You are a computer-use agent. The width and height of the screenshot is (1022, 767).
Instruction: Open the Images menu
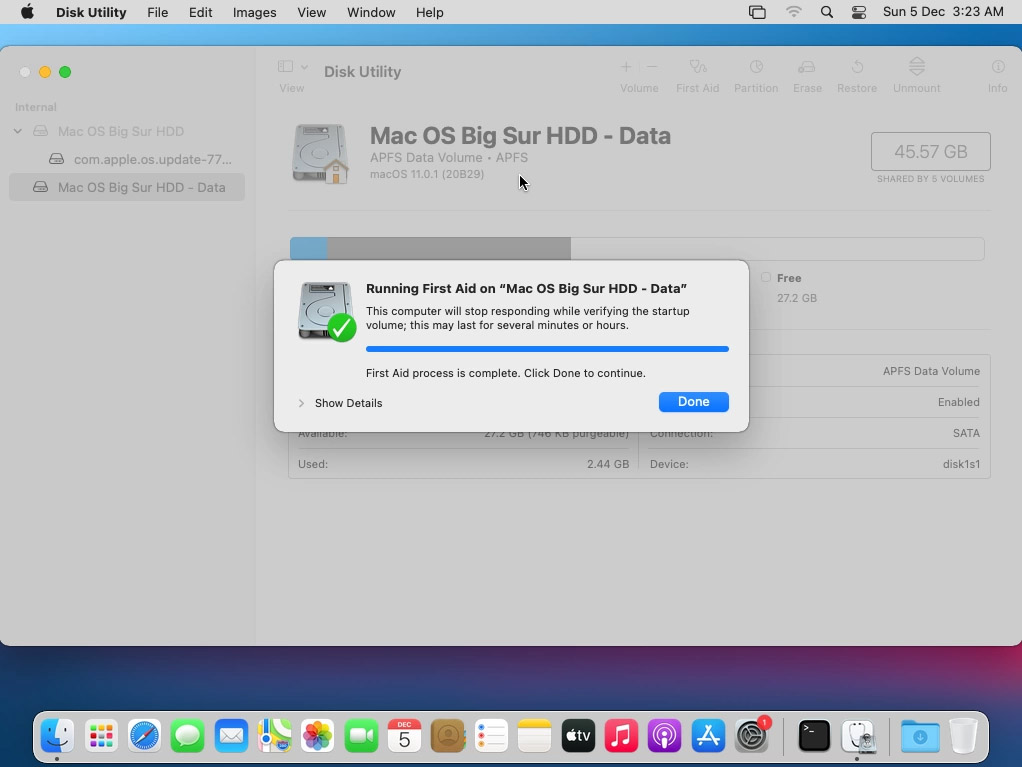click(x=254, y=12)
